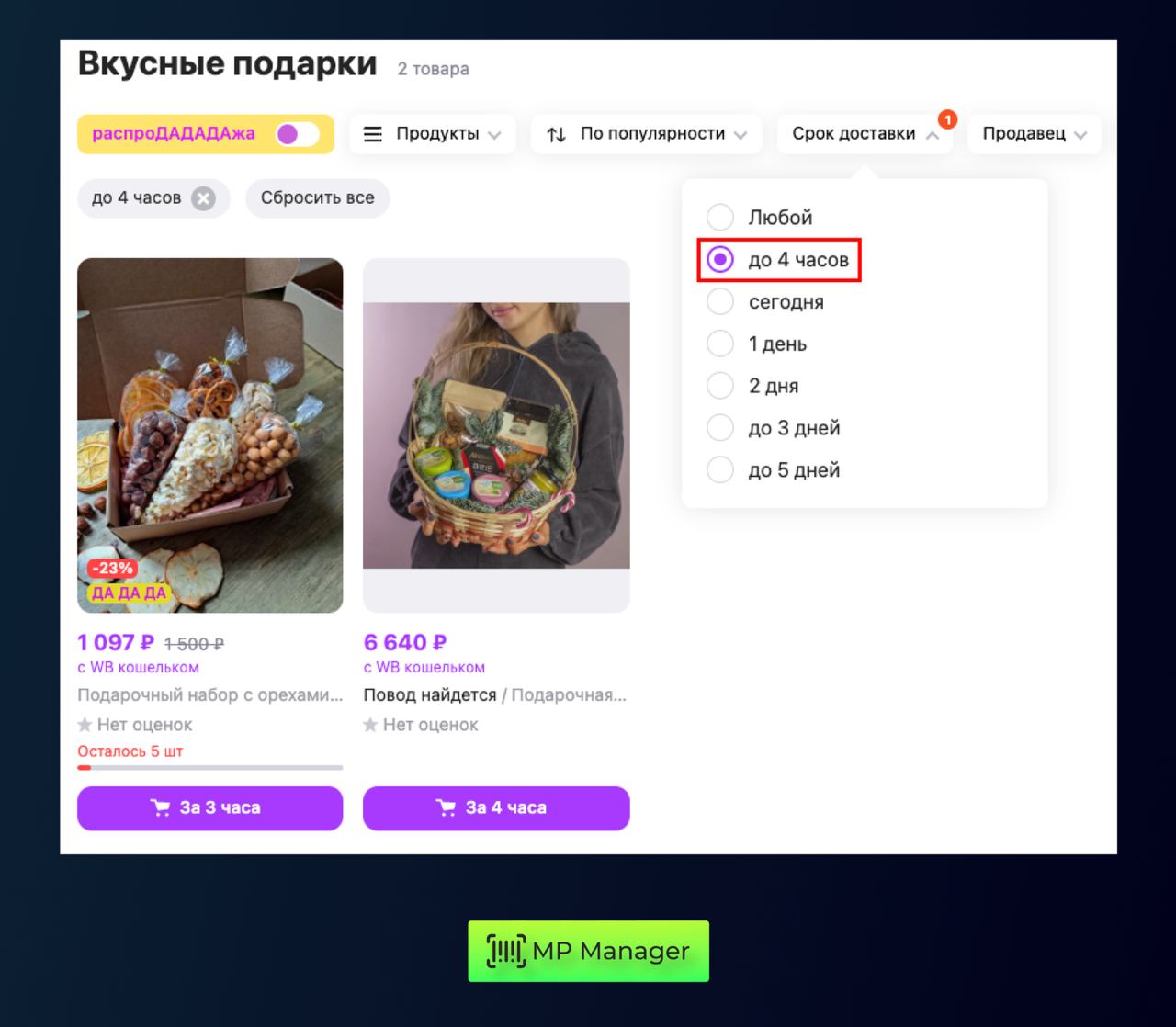Click the star icon under the basket product
Image resolution: width=1176 pixels, height=1027 pixels.
tap(371, 725)
